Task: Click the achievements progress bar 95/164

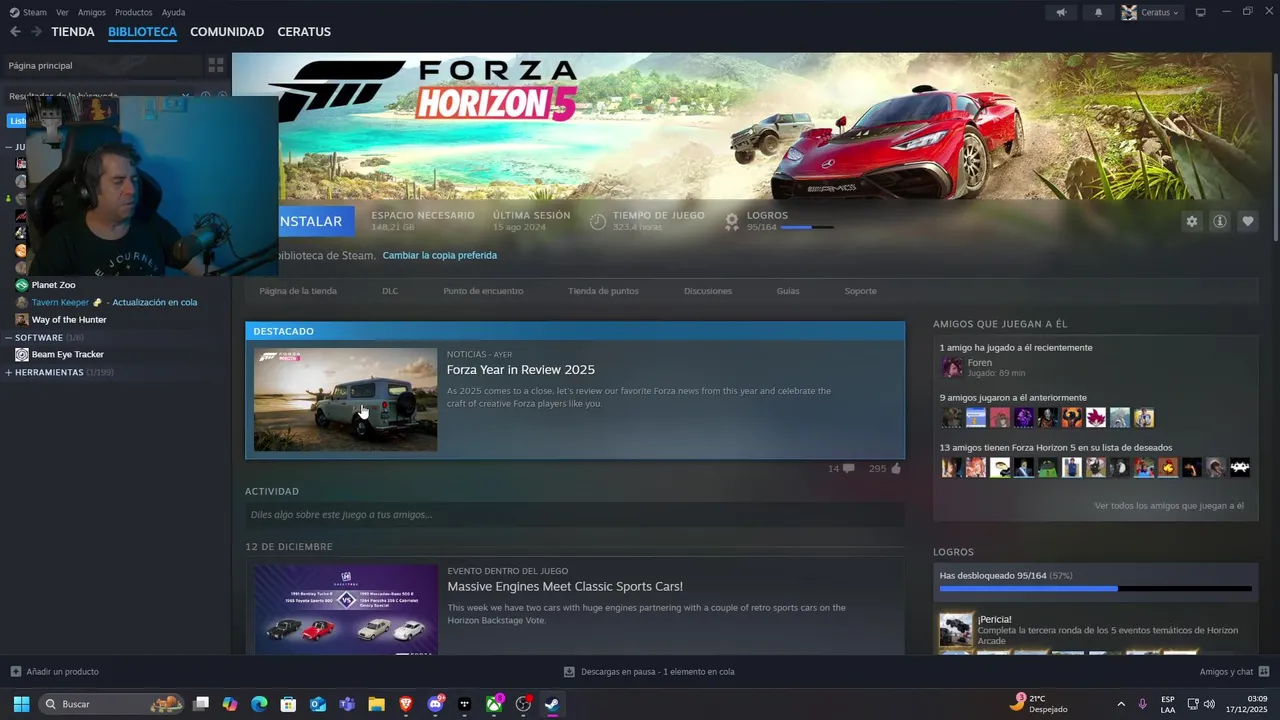Action: tap(1095, 589)
